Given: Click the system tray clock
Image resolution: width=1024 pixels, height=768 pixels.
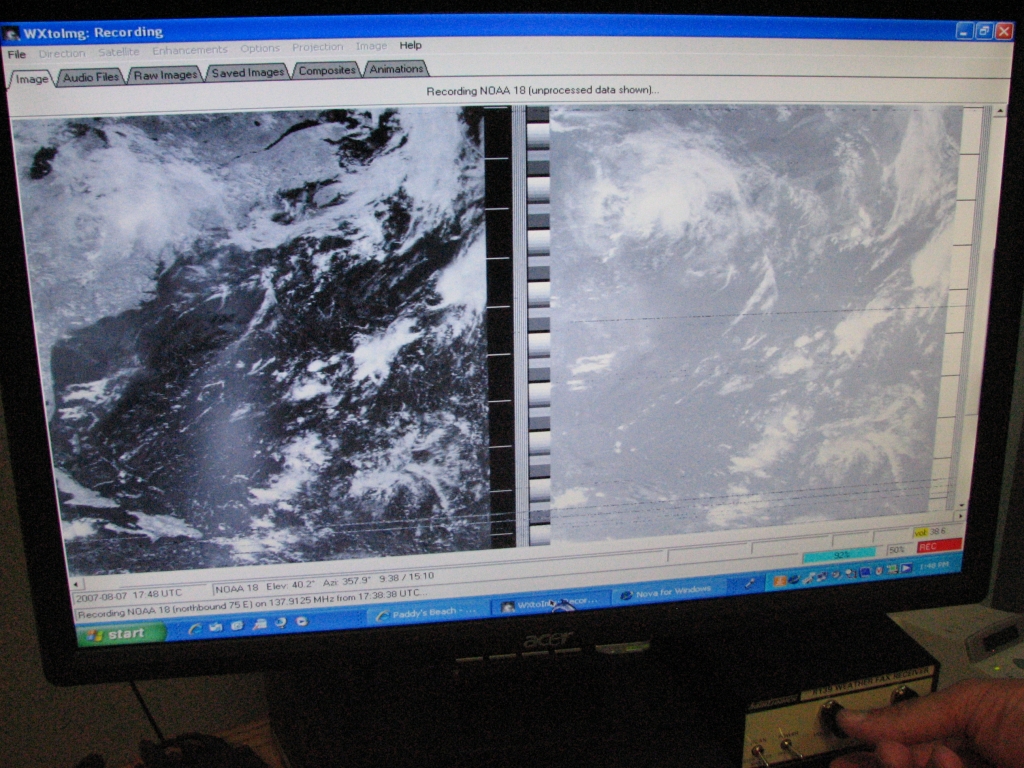Looking at the screenshot, I should 934,566.
